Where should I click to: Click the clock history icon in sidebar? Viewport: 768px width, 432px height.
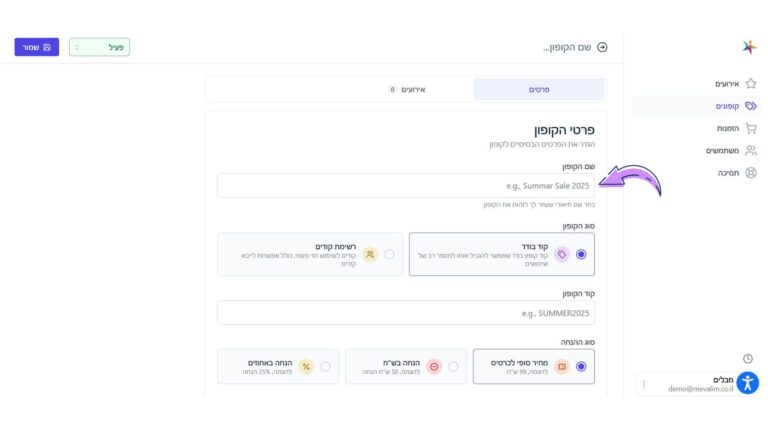(x=748, y=358)
